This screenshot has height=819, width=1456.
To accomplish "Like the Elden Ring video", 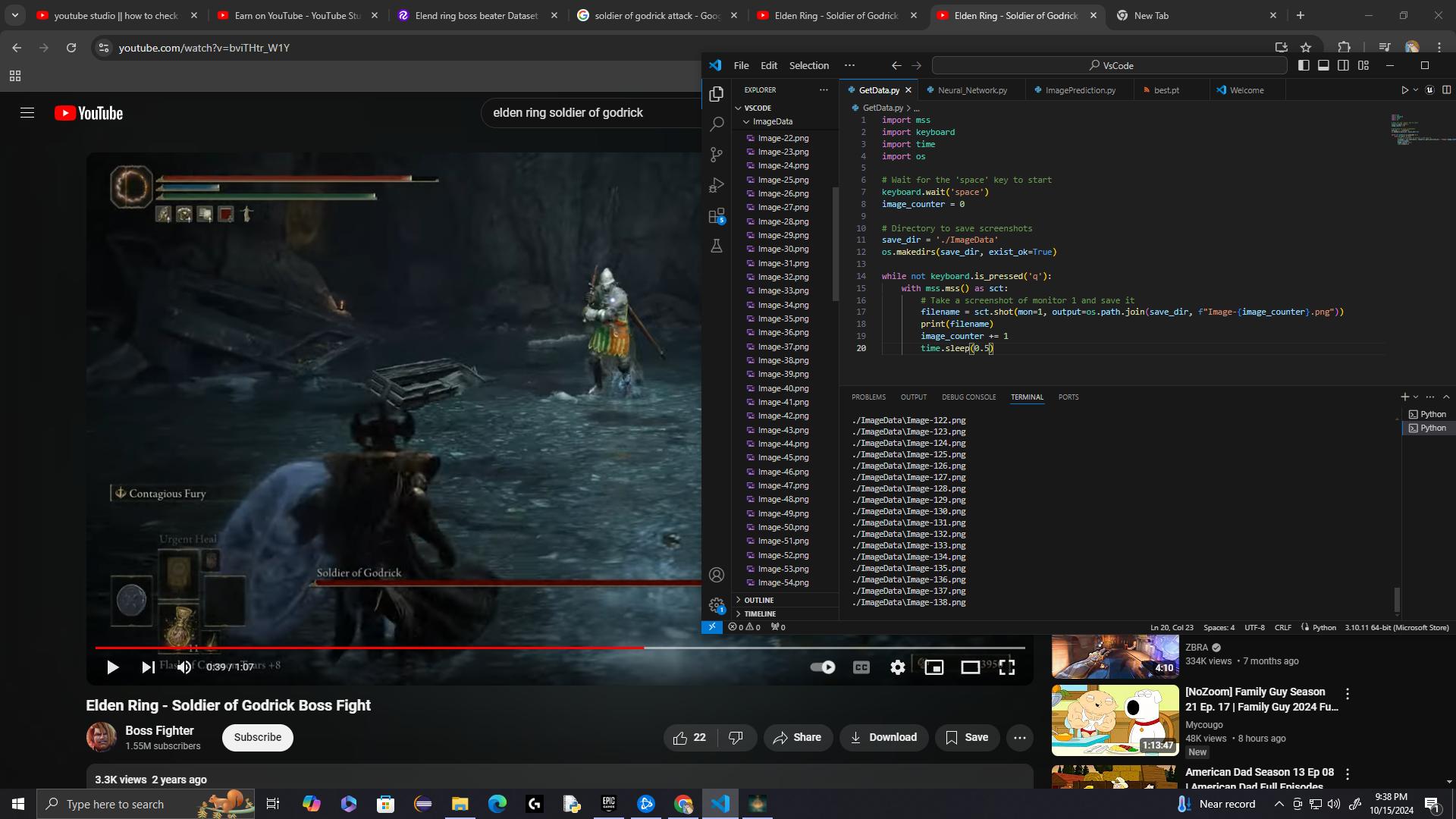I will (689, 738).
